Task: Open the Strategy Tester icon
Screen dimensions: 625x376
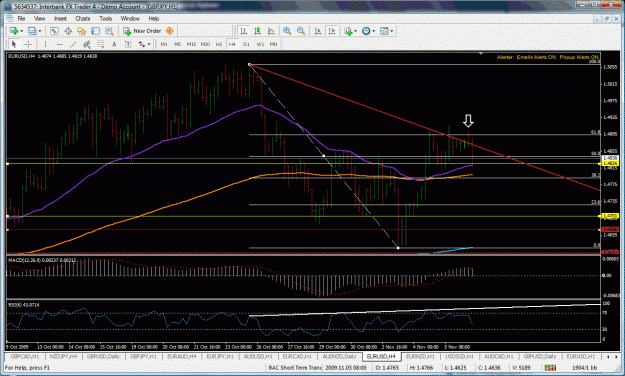Action: 109,31
